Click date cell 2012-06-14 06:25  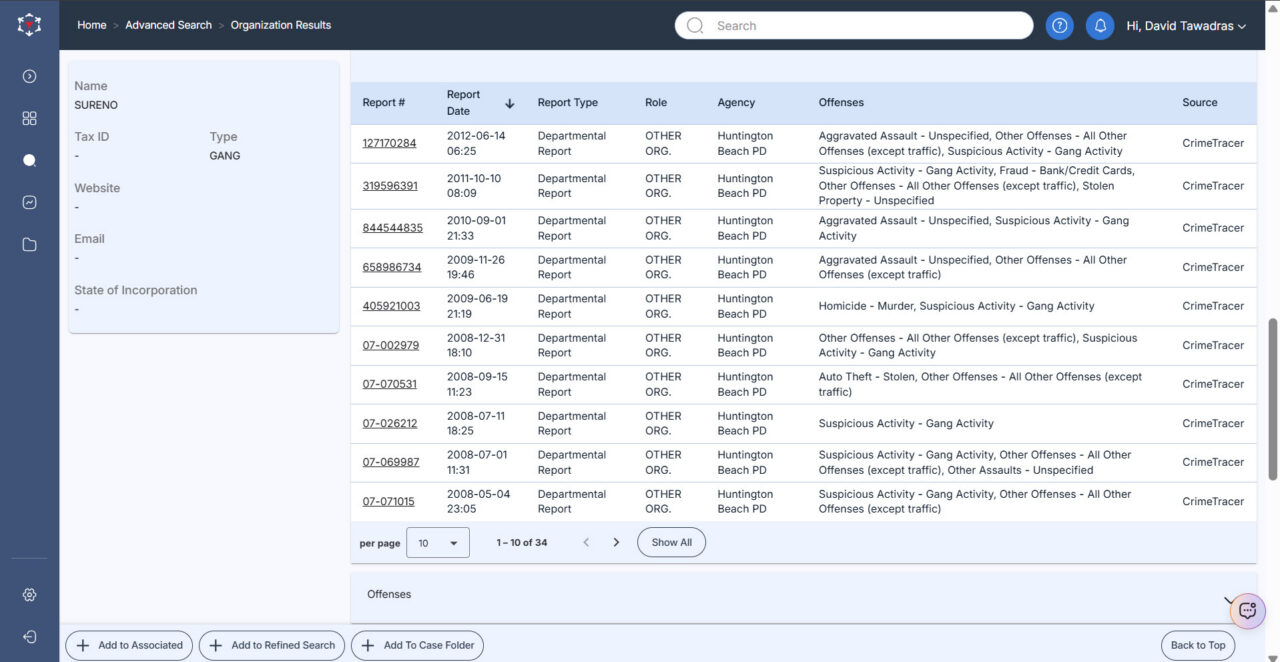point(476,143)
